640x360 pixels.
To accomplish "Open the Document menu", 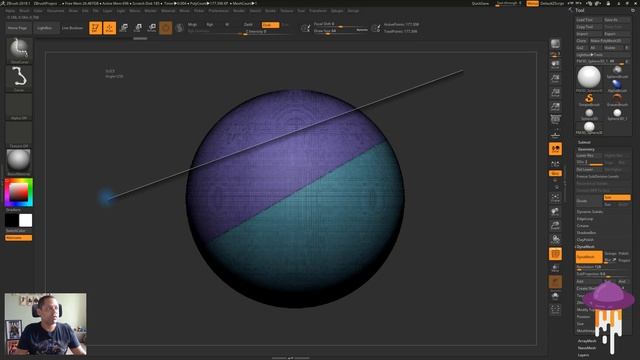I will (x=56, y=11).
